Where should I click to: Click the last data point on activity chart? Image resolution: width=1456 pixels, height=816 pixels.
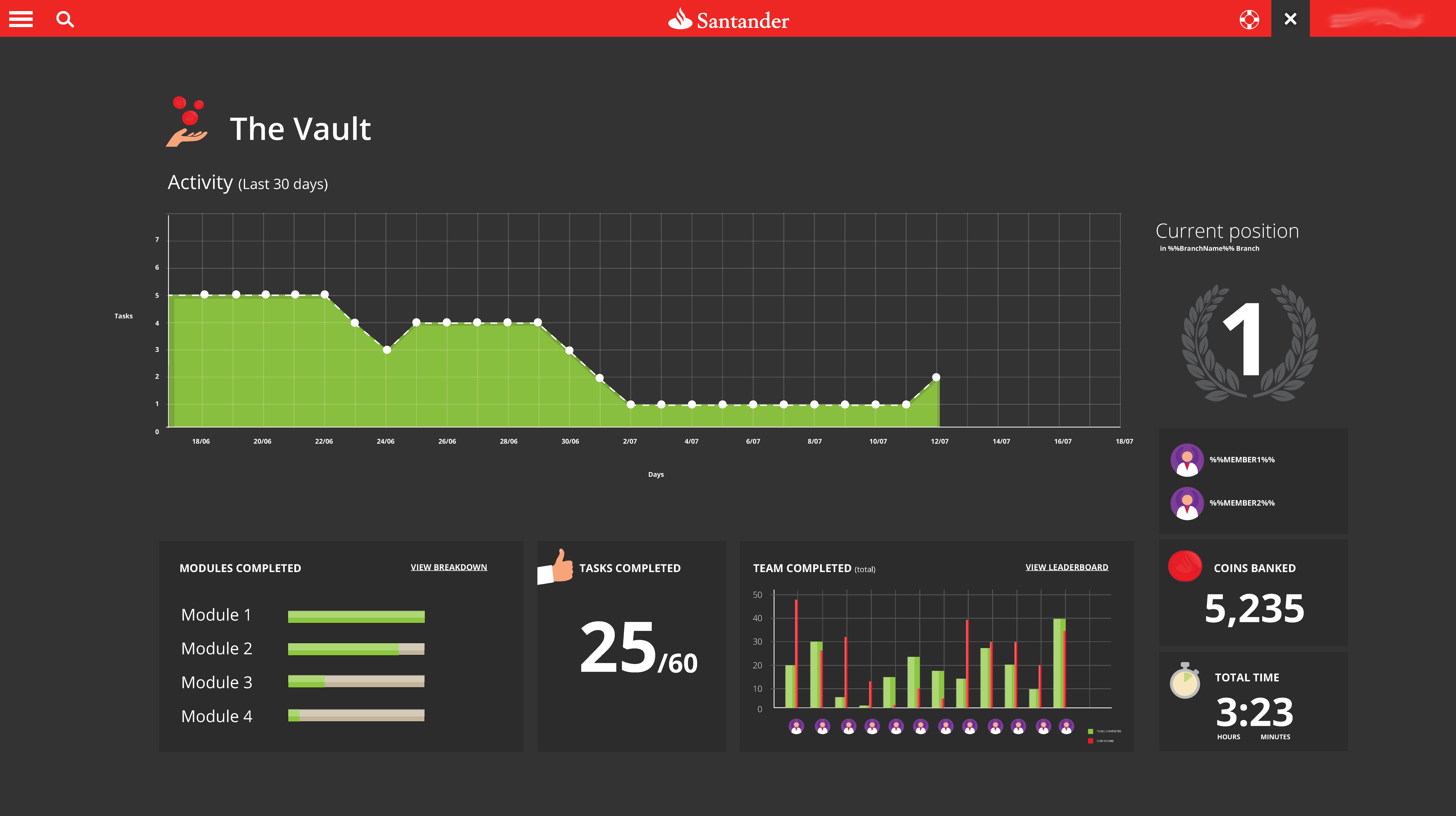pos(936,377)
